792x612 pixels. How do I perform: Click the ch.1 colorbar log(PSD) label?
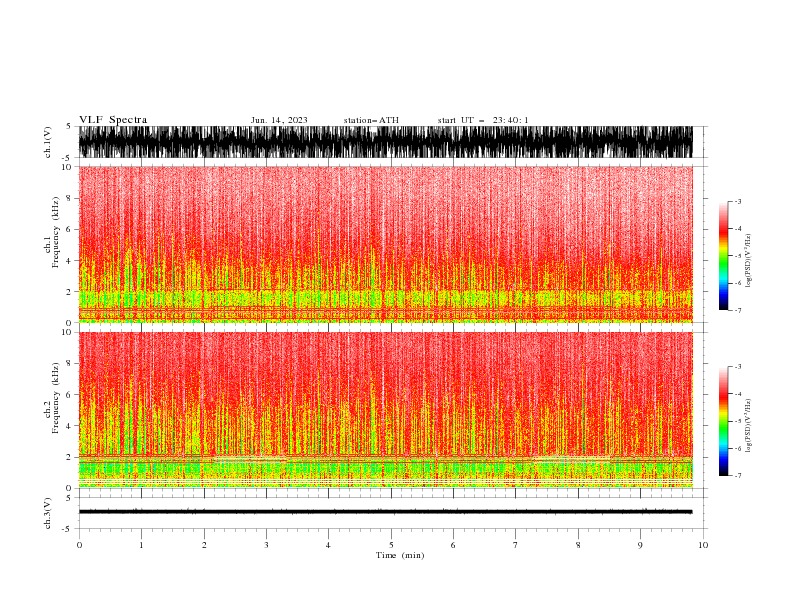point(748,261)
